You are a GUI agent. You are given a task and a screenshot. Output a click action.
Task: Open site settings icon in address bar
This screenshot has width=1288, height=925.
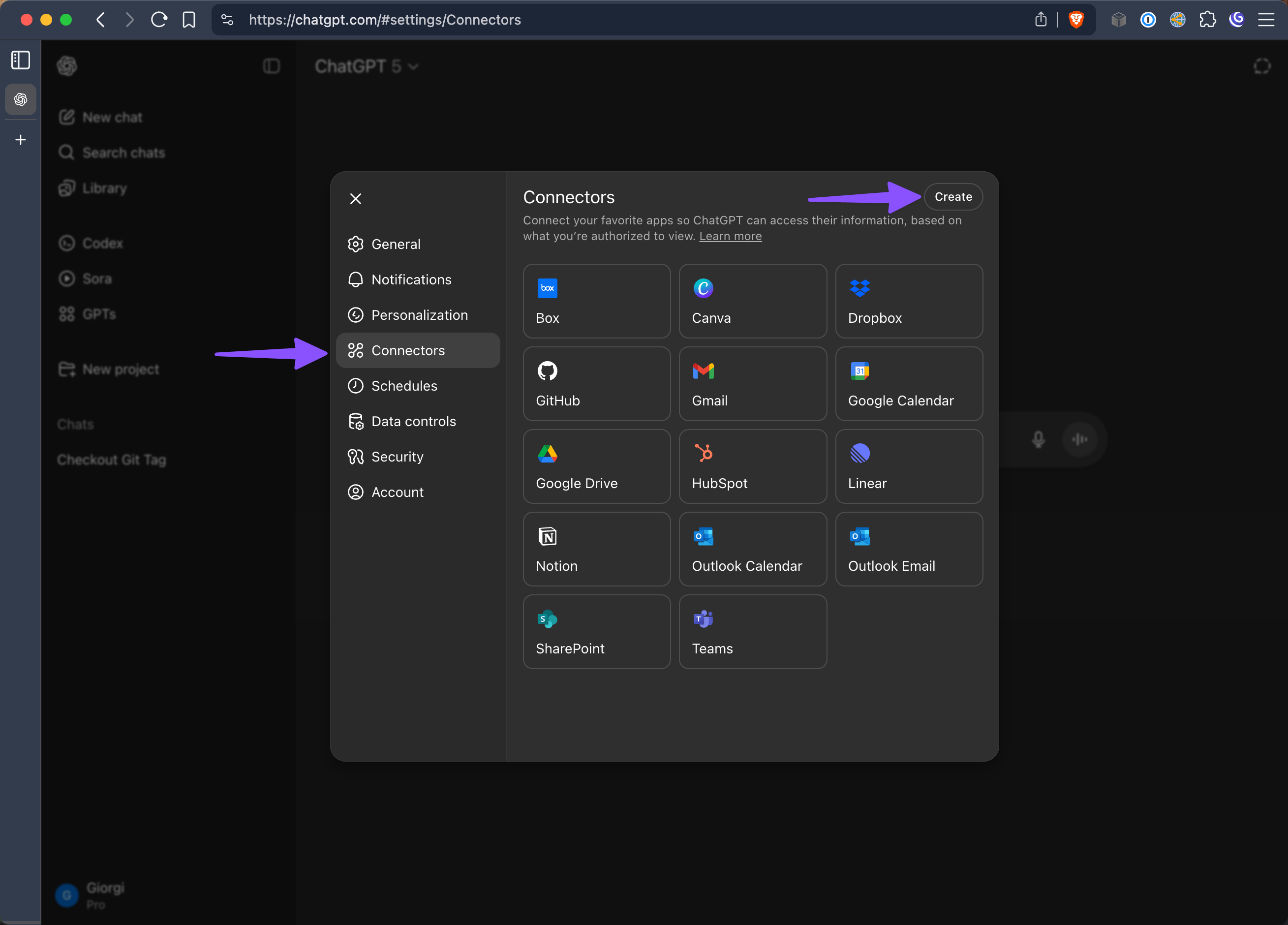227,20
